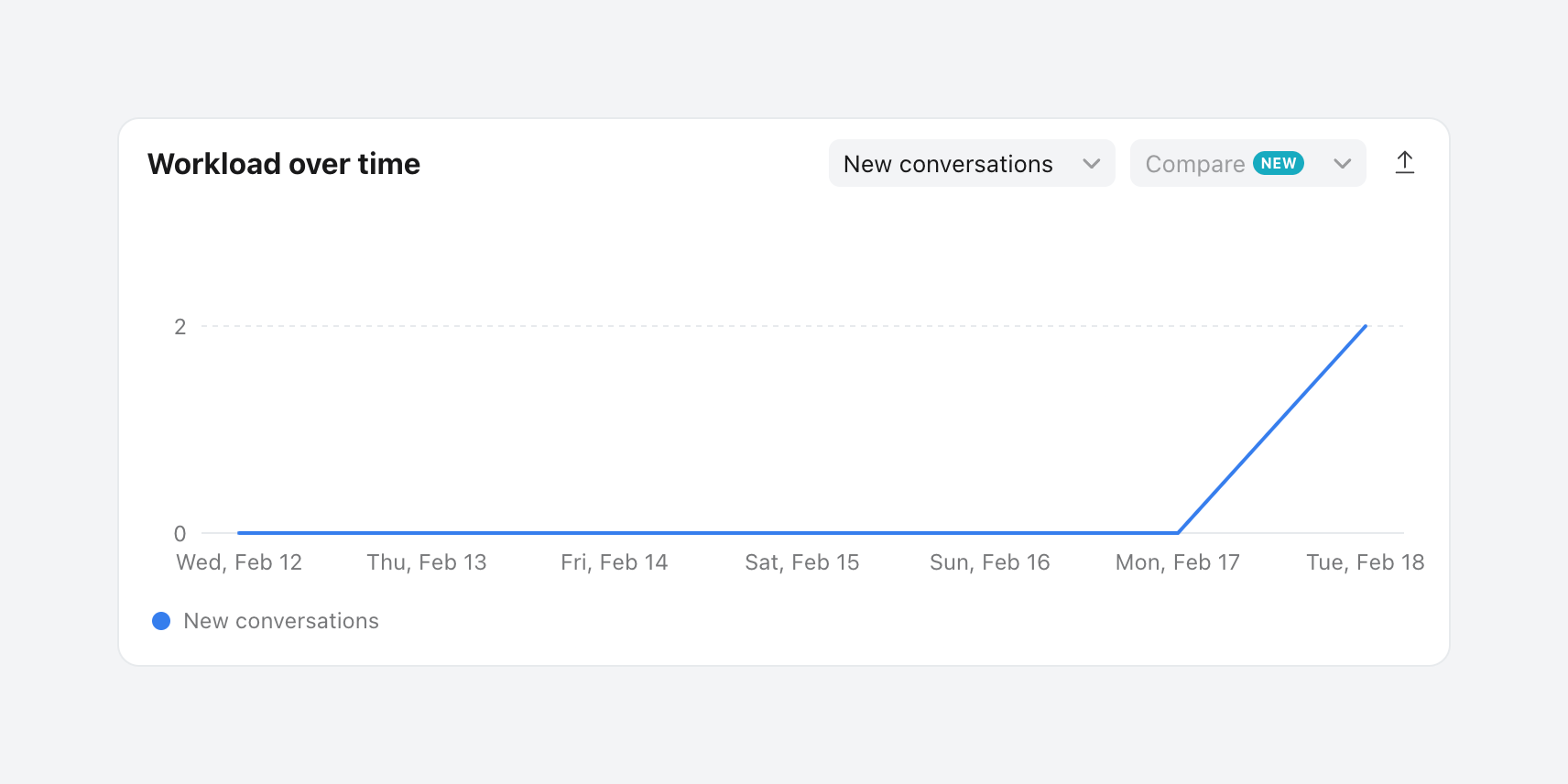Click the Workload over time heading
The width and height of the screenshot is (1568, 784).
(x=284, y=164)
